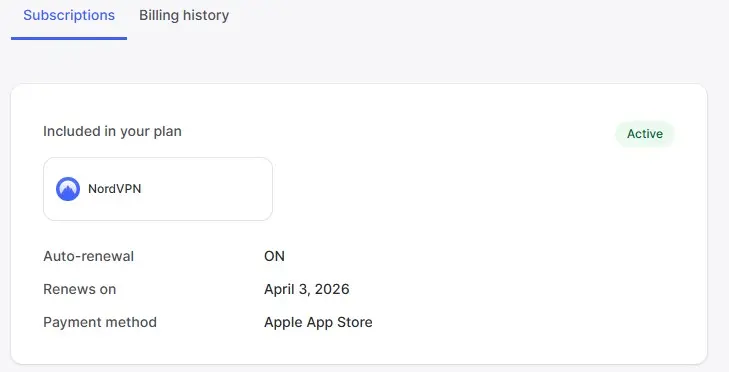Click the word plan in the heading
The height and width of the screenshot is (372, 729).
pyautogui.click(x=167, y=132)
